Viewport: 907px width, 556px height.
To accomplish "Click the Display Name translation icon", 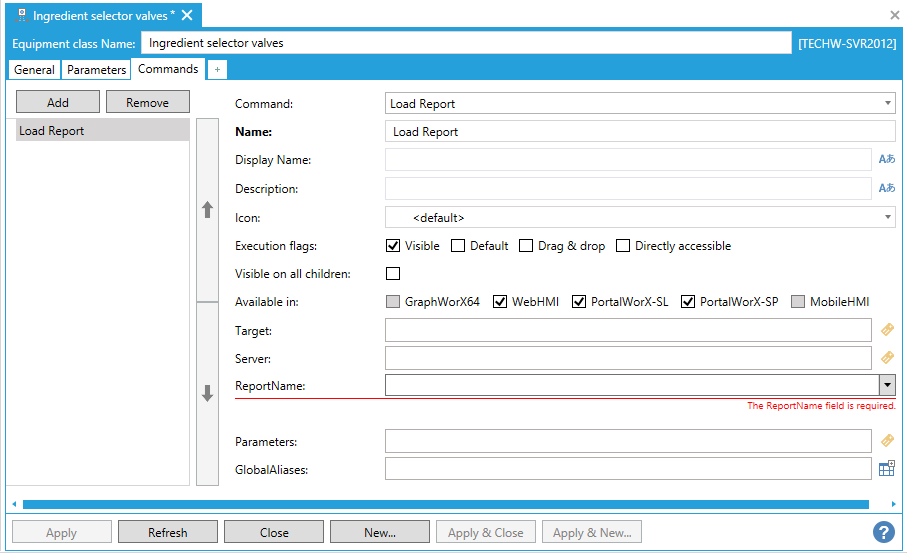I will pos(886,159).
